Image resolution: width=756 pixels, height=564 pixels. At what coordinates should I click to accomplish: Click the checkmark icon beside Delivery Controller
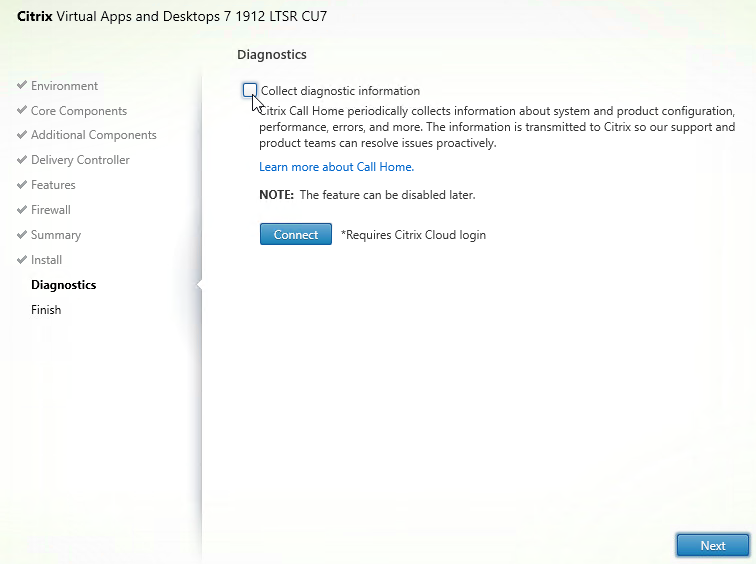(21, 160)
